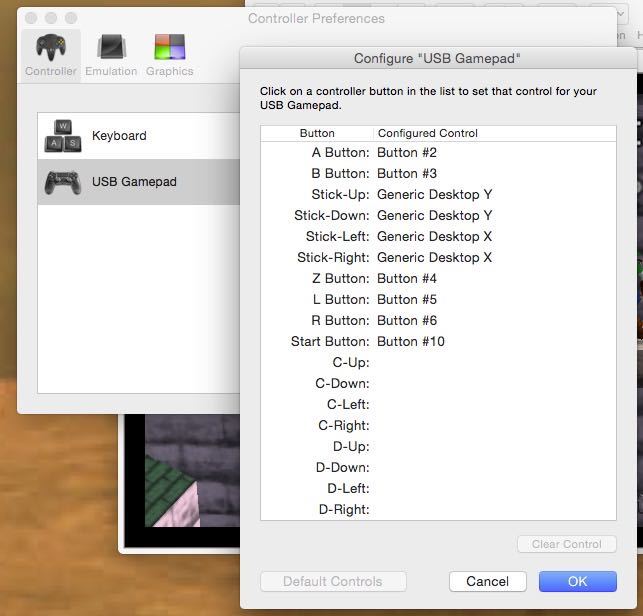
Task: Select the C-Right row
Action: [438, 425]
